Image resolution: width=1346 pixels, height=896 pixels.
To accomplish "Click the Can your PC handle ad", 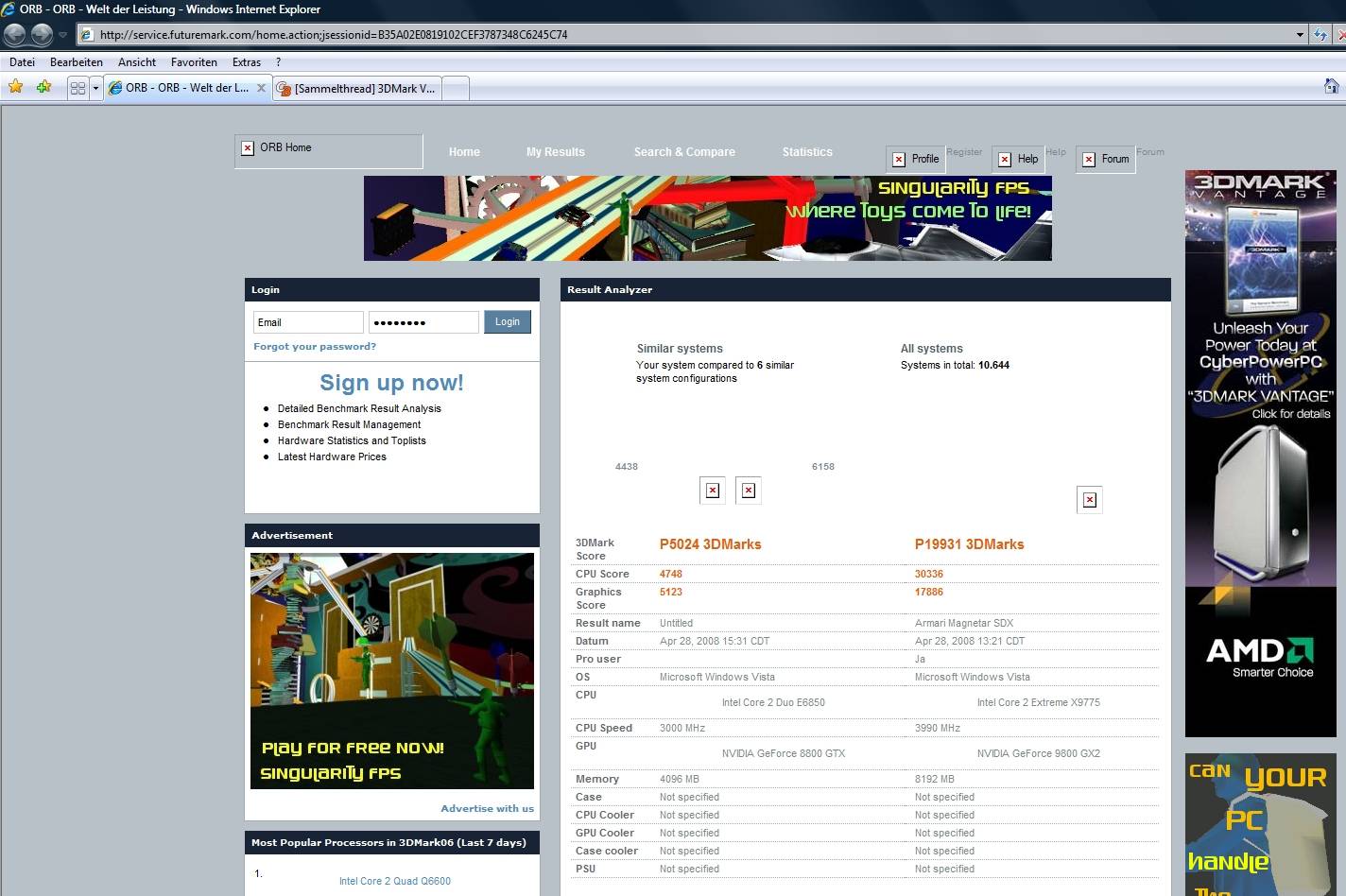I will (1261, 824).
